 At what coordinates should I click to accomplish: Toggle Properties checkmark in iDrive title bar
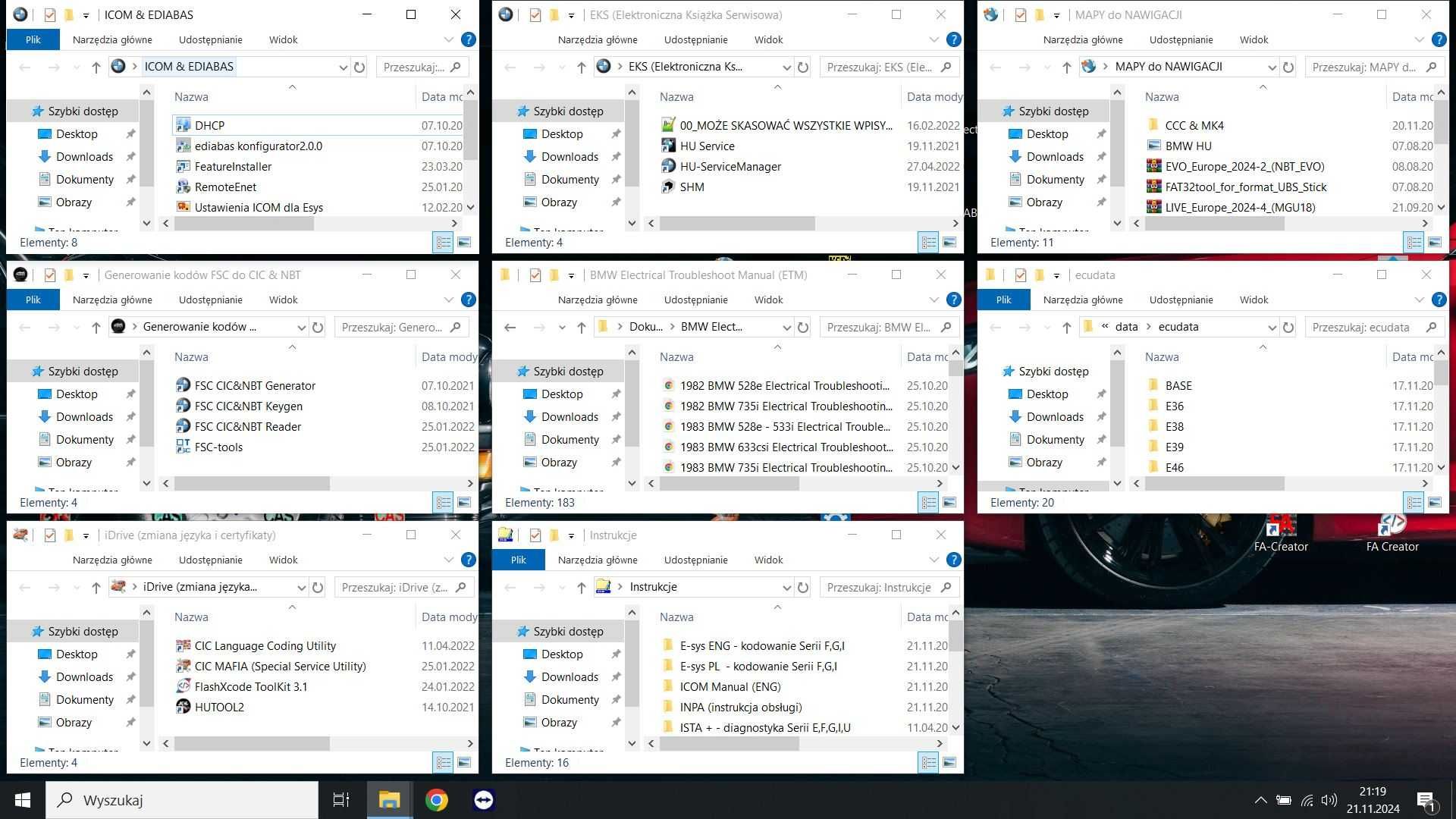(x=50, y=535)
